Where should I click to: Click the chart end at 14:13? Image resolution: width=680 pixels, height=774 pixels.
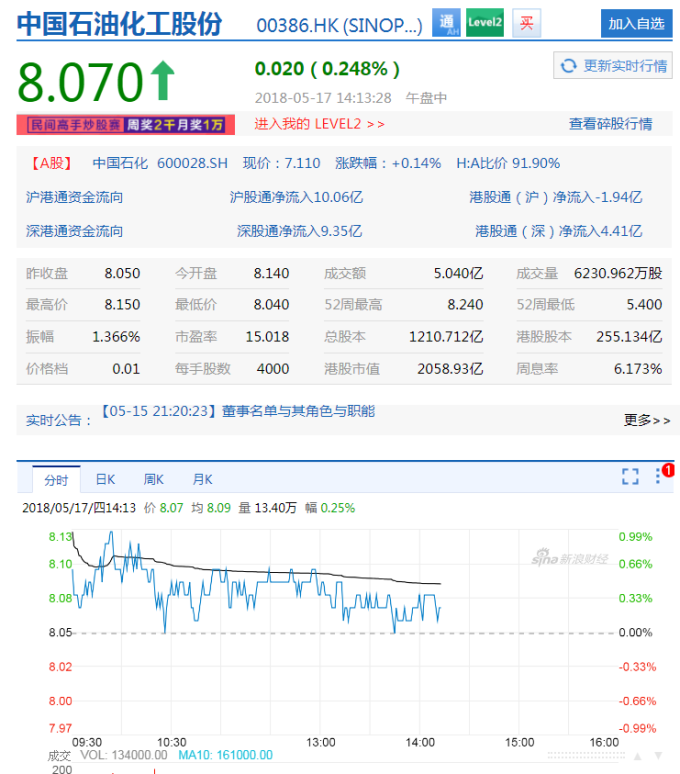(x=440, y=607)
